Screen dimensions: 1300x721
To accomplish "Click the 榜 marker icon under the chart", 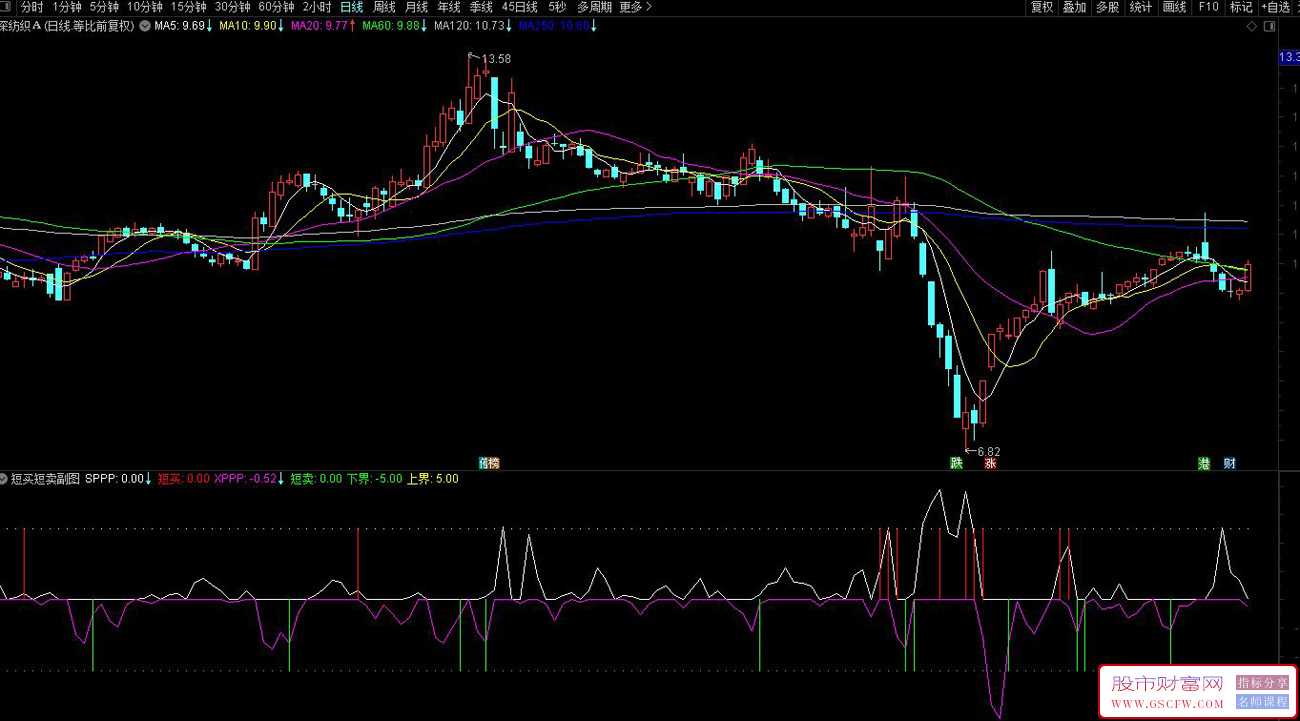I will click(x=488, y=463).
